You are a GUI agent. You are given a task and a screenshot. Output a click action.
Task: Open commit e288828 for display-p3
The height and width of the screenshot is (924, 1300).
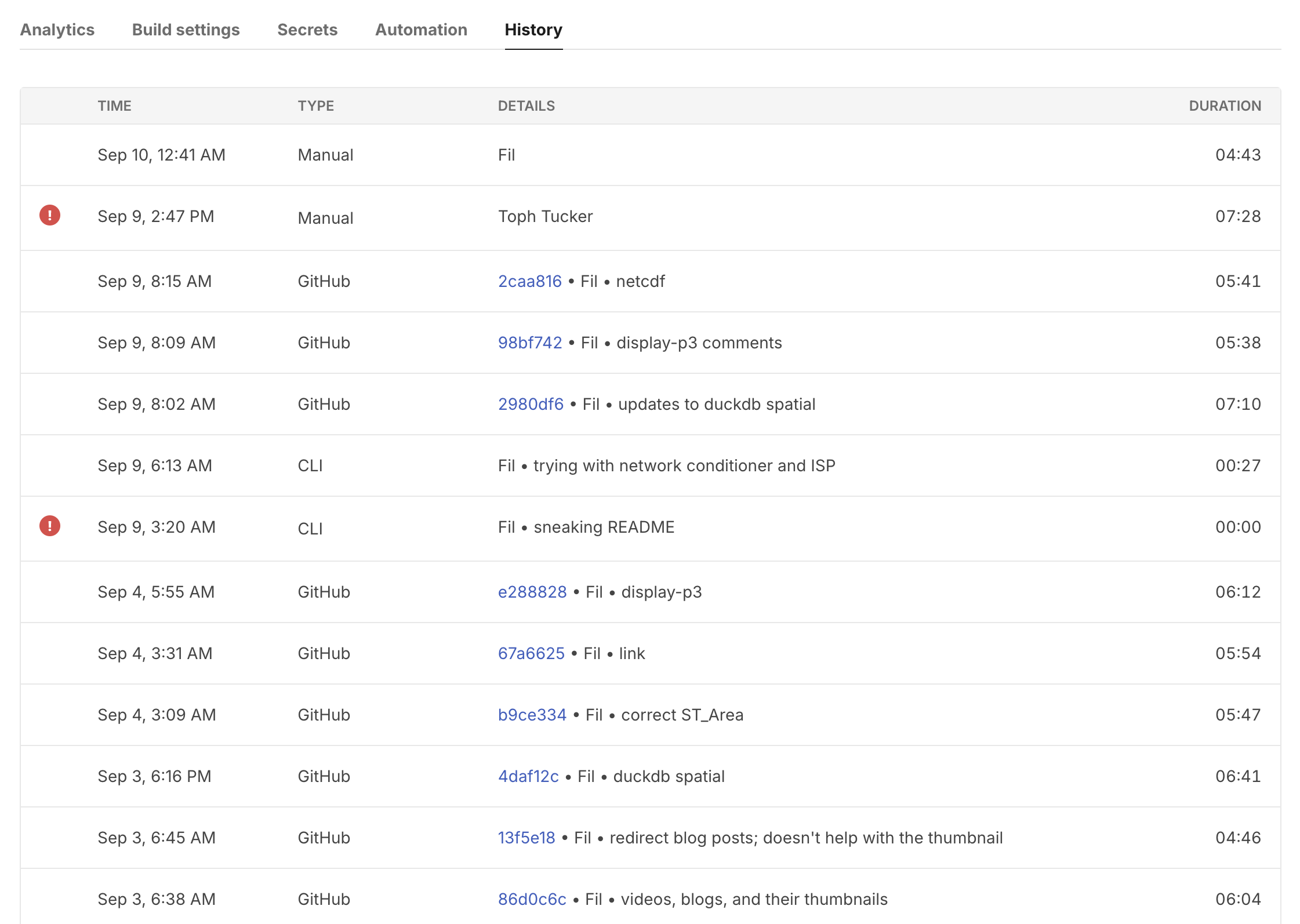(532, 592)
